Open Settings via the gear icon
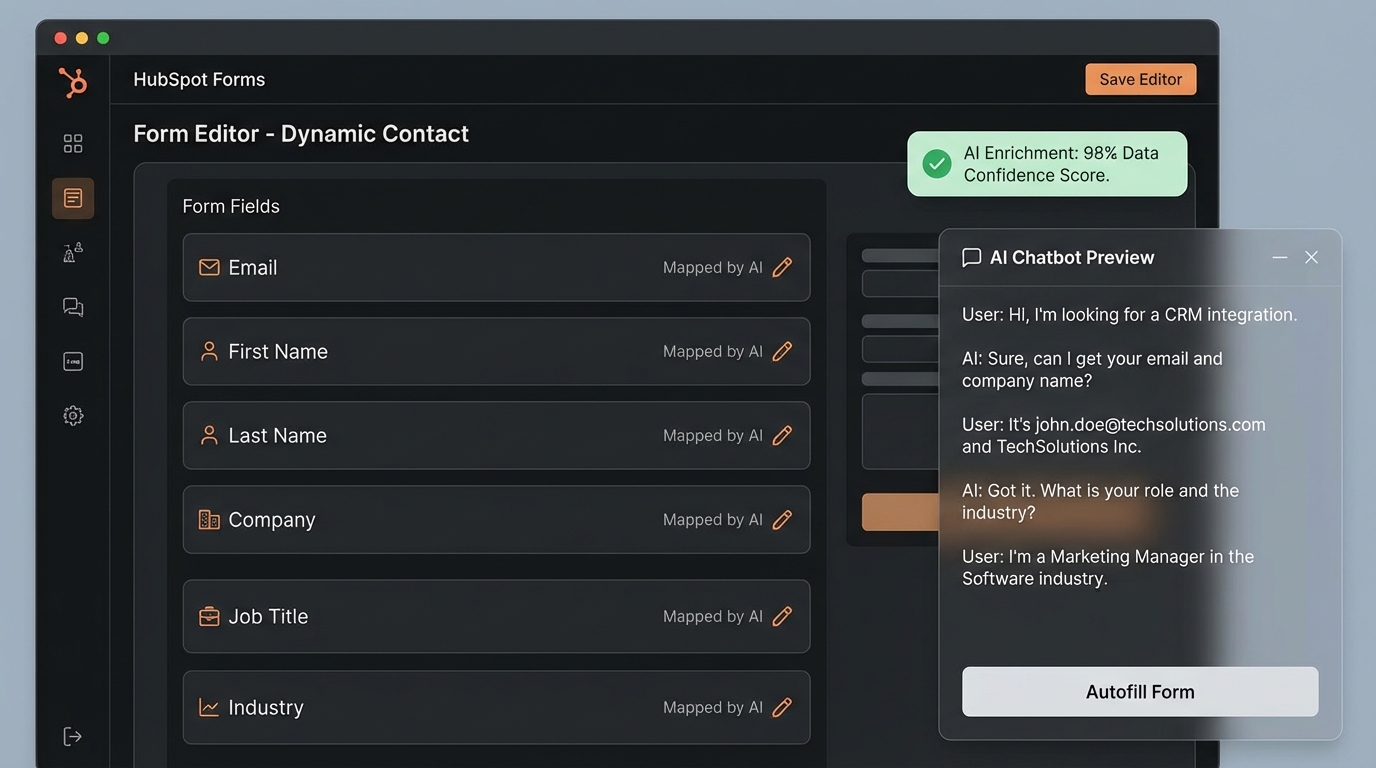The height and width of the screenshot is (768, 1376). coord(72,415)
